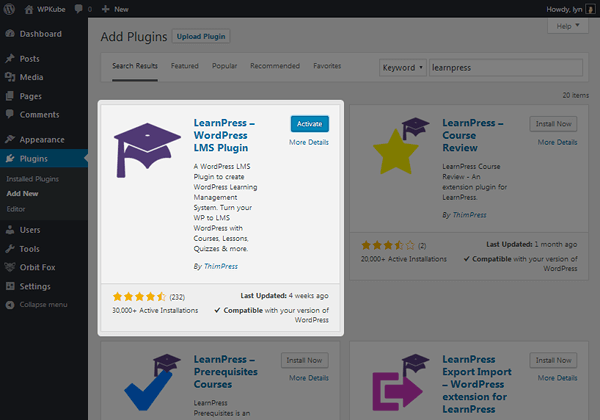Switch to the Popular tab

tap(224, 66)
